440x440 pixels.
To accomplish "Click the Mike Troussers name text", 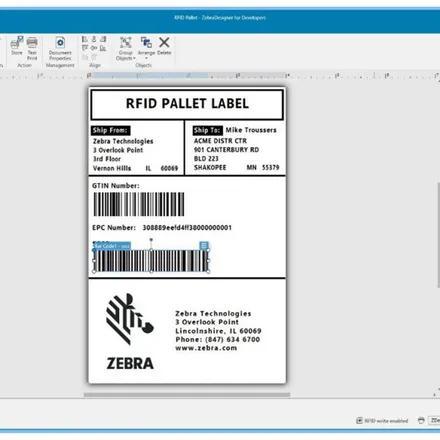I will click(x=251, y=130).
